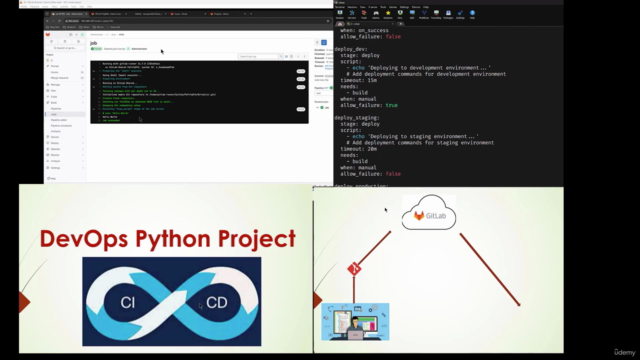Viewport: 640px width, 360px height.
Task: Click the Help link at GitLab sidebar bottom
Action: (x=51, y=178)
